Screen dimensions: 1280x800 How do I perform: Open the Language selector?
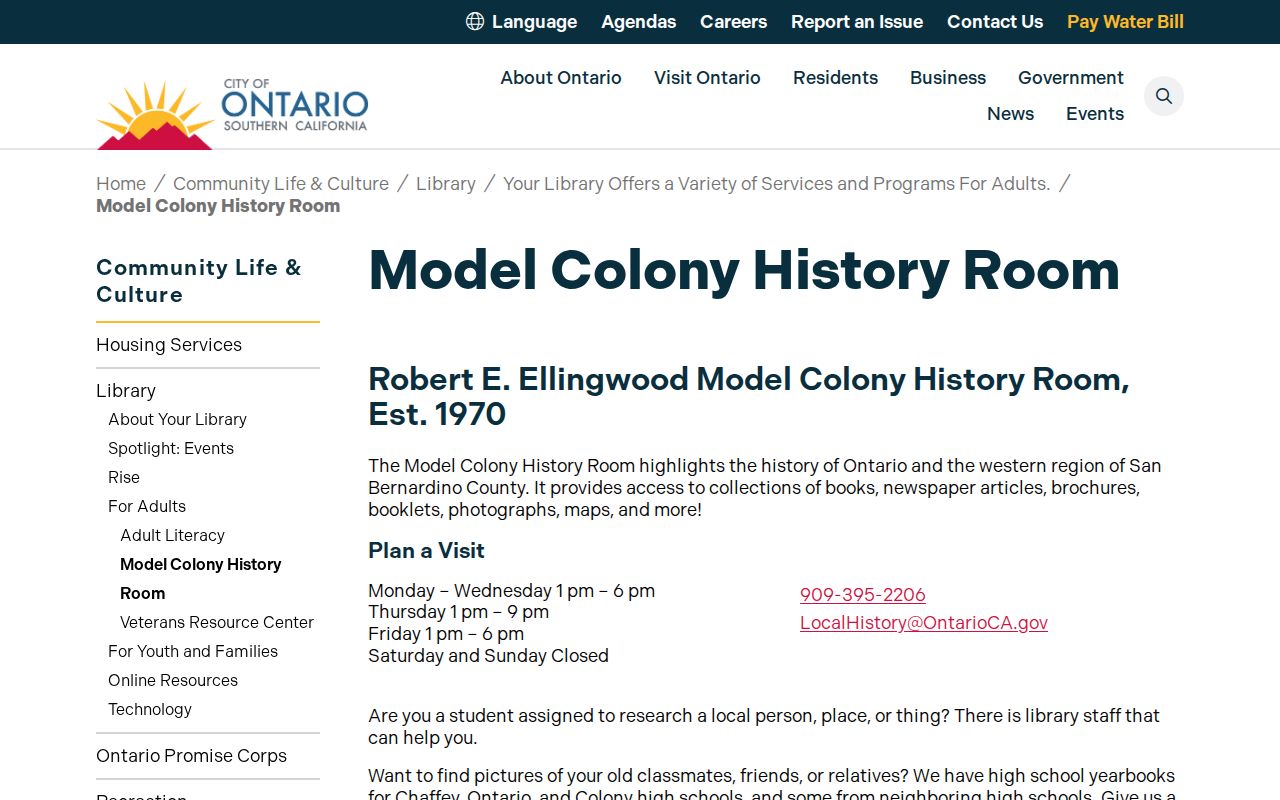(522, 21)
